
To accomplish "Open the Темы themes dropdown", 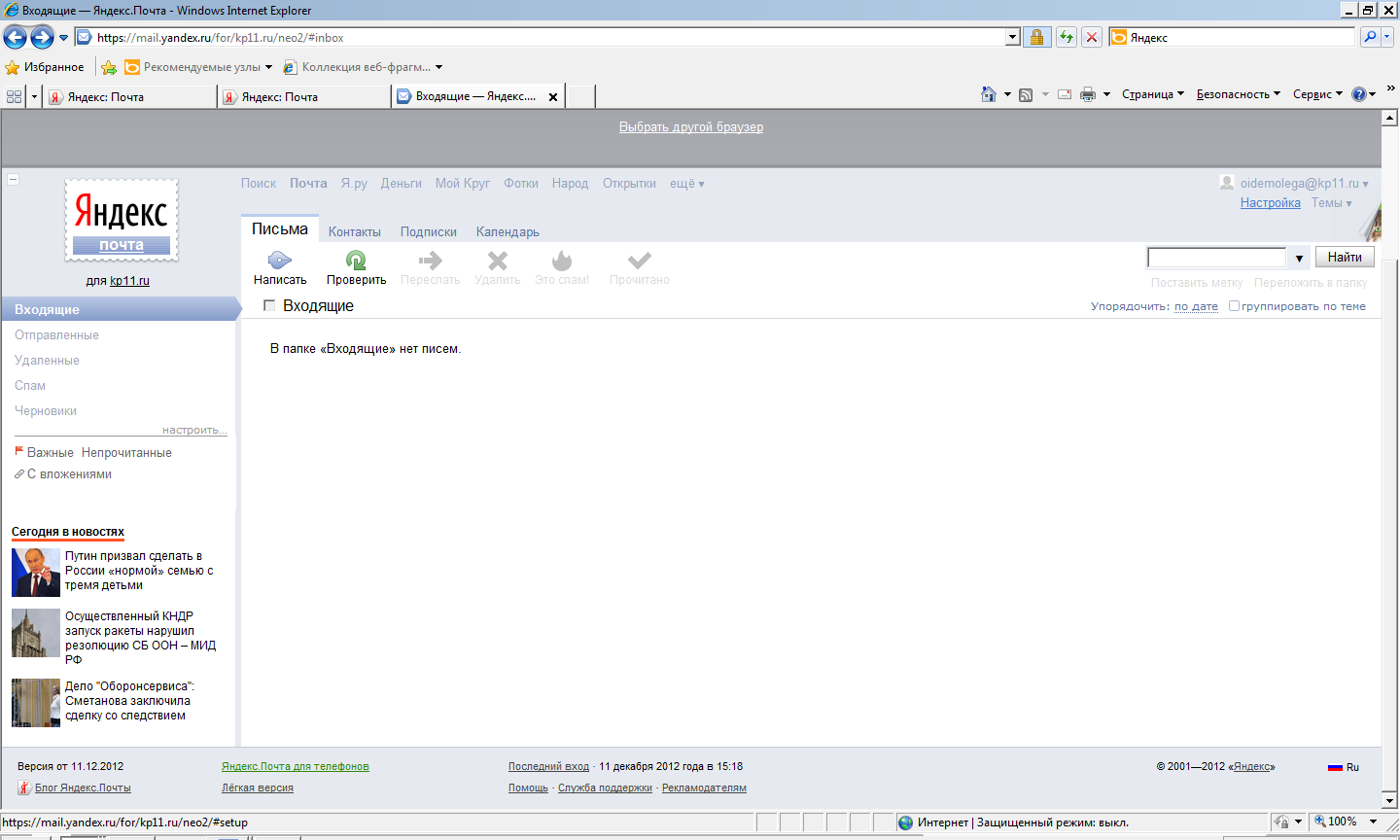I will point(1331,202).
